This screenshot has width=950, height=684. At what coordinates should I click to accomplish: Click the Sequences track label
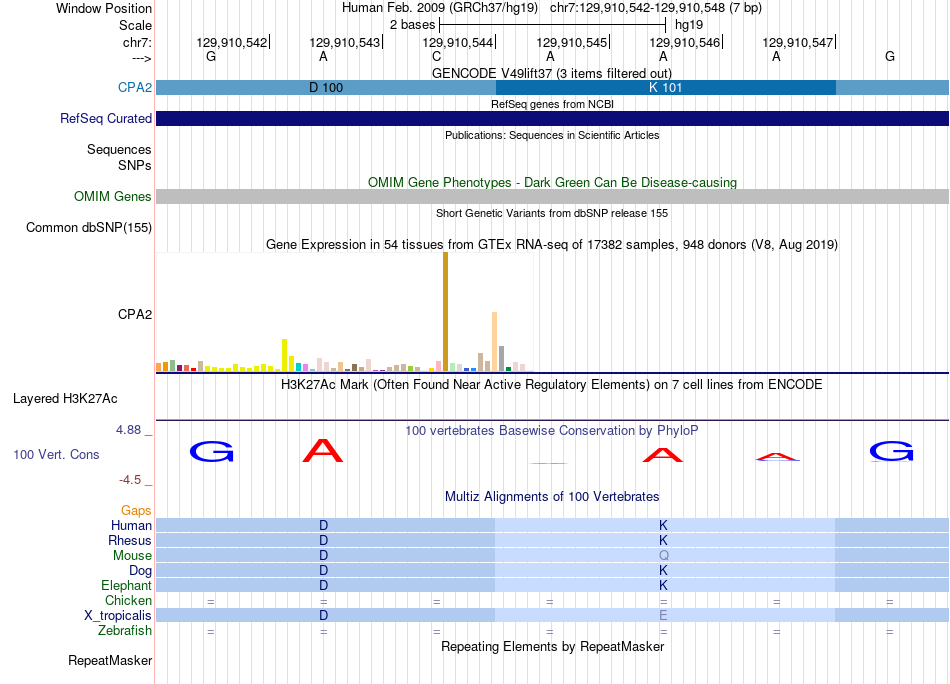point(119,149)
